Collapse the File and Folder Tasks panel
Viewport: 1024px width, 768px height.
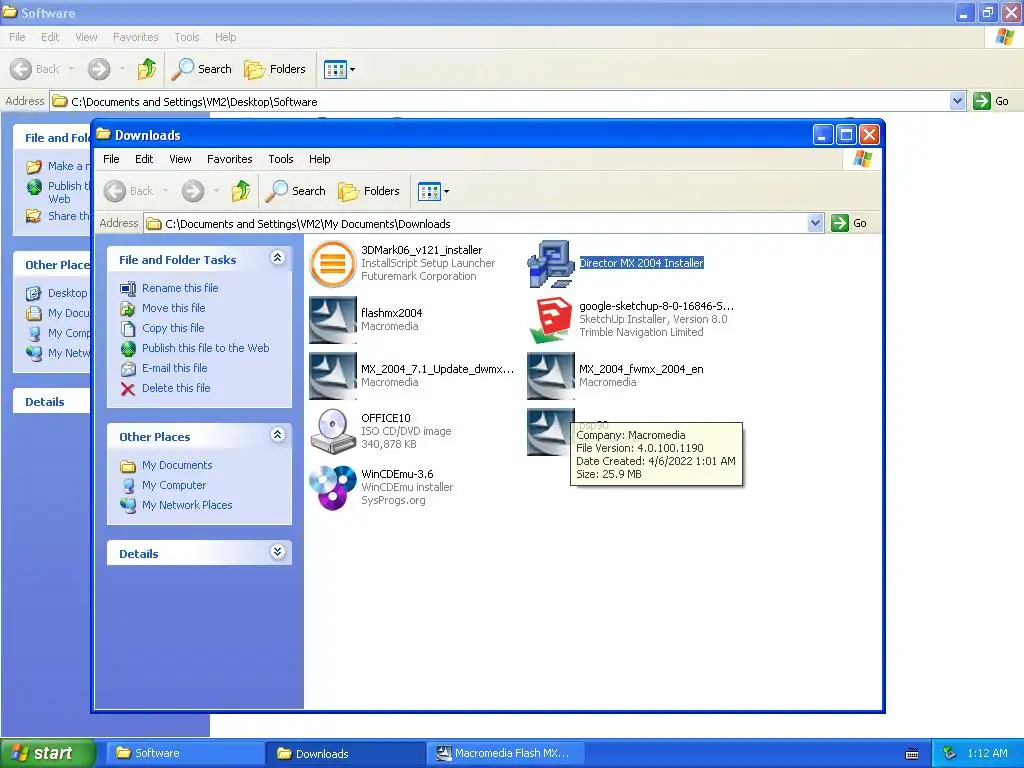coord(277,258)
